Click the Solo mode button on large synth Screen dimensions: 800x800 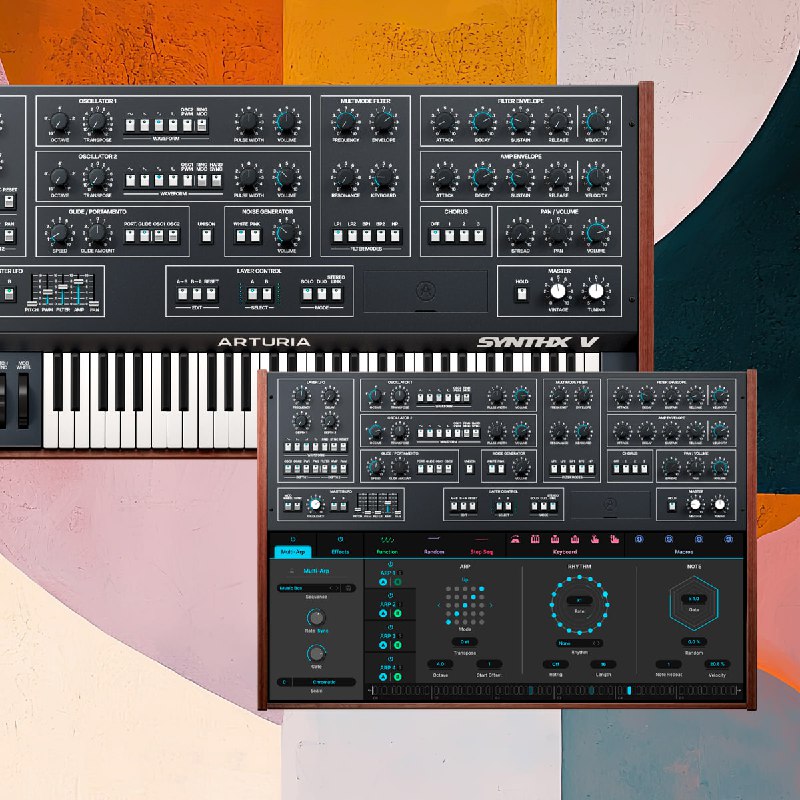(x=307, y=294)
